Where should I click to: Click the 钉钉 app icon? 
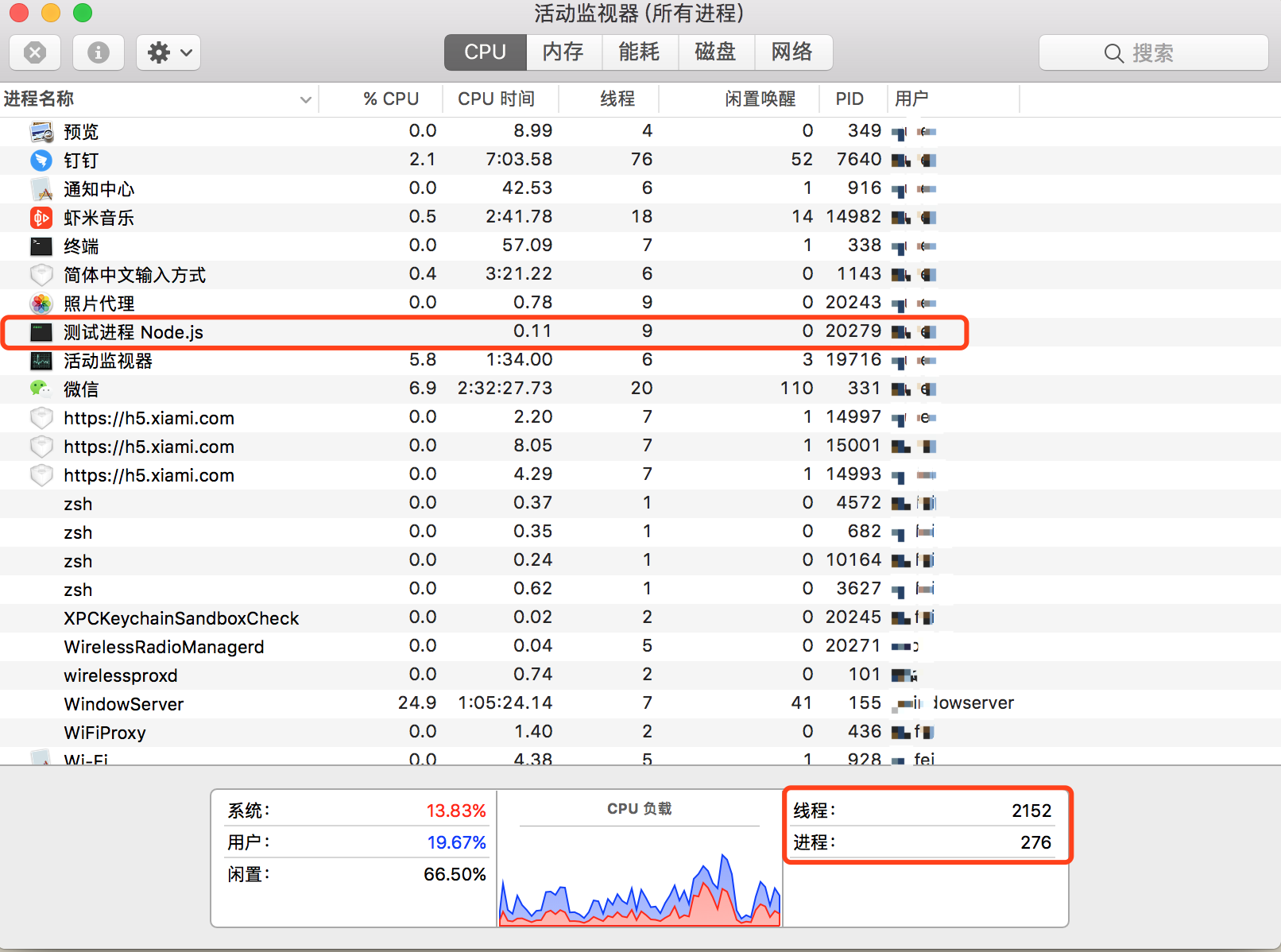pyautogui.click(x=41, y=161)
